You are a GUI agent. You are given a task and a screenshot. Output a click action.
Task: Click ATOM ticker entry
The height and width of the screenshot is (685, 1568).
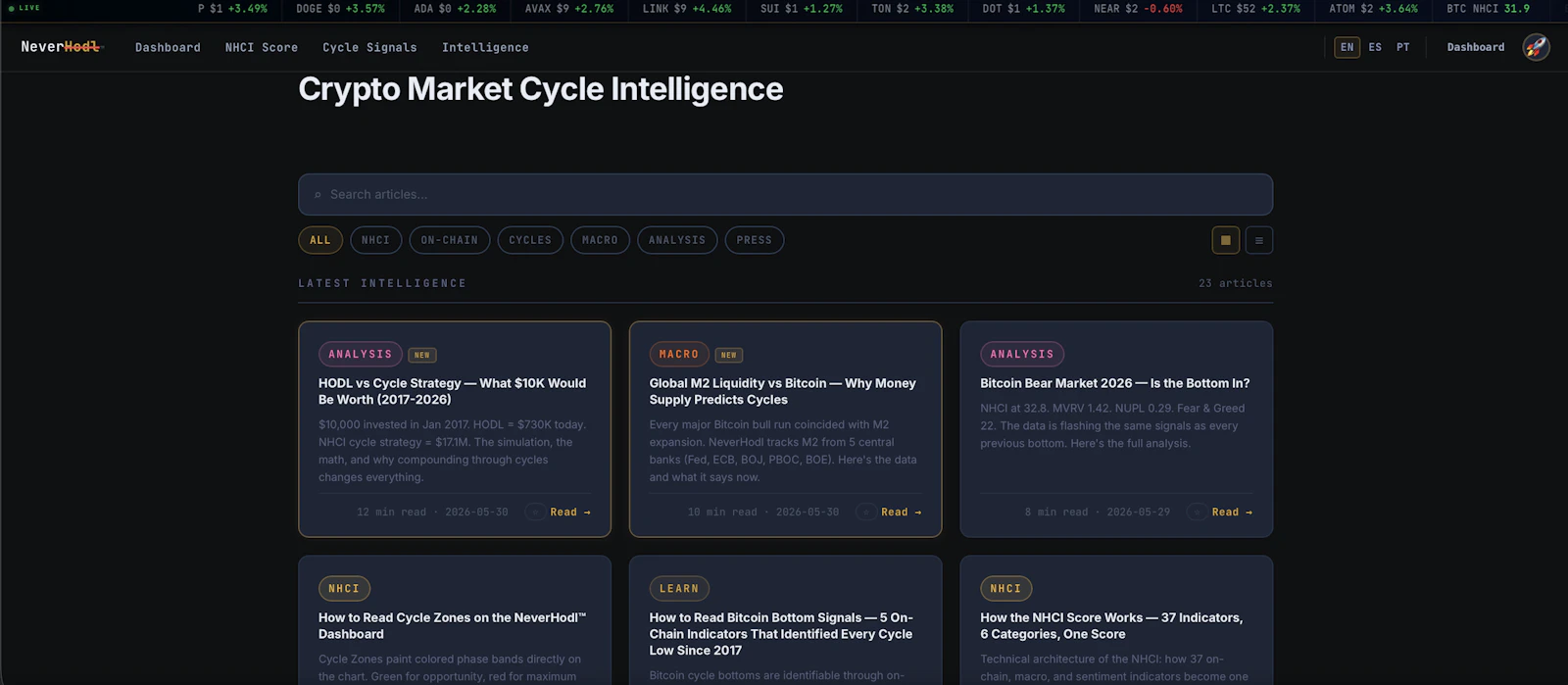point(1373,8)
